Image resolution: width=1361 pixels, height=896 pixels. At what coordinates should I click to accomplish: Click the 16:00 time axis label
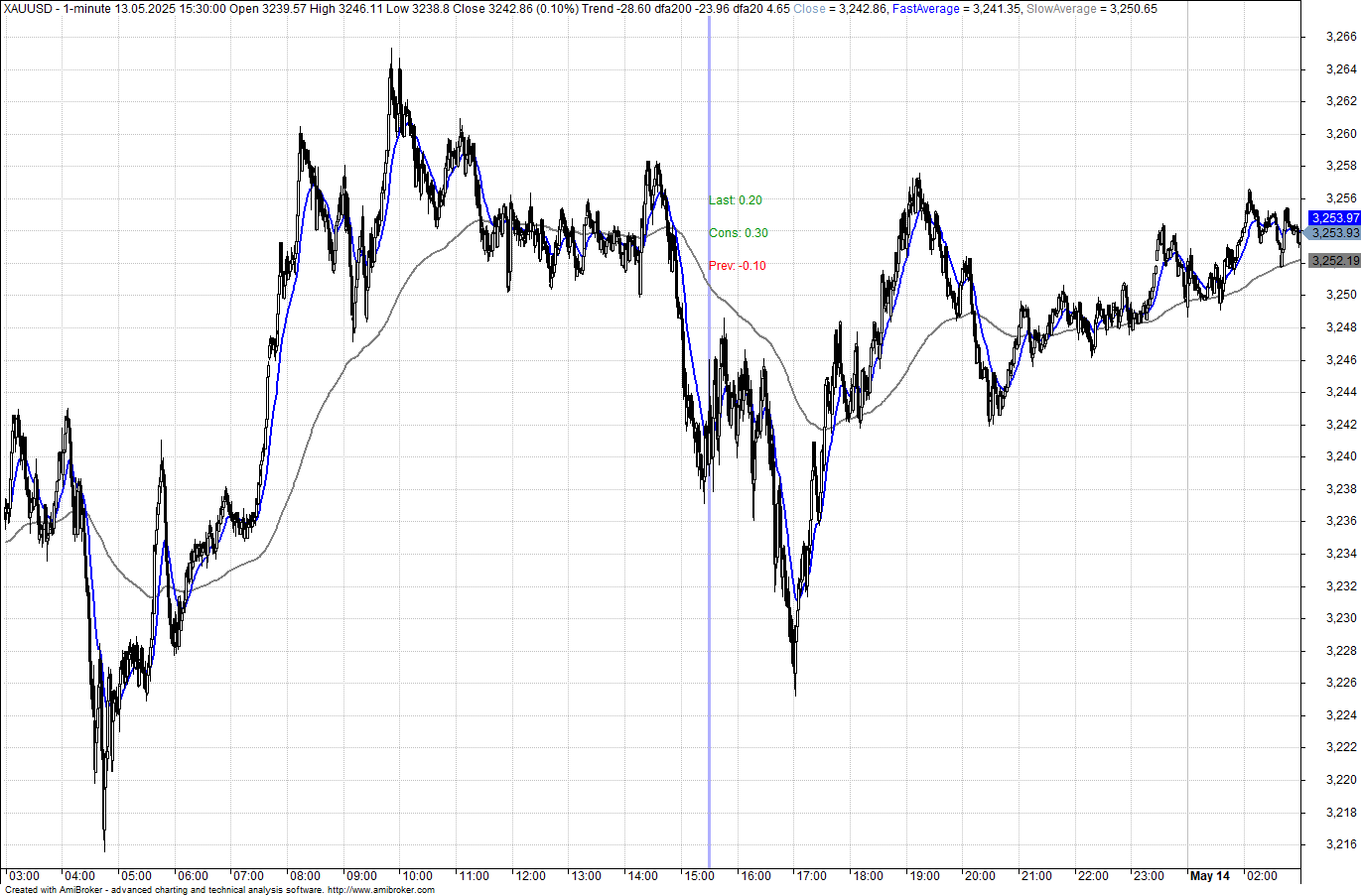pos(755,876)
